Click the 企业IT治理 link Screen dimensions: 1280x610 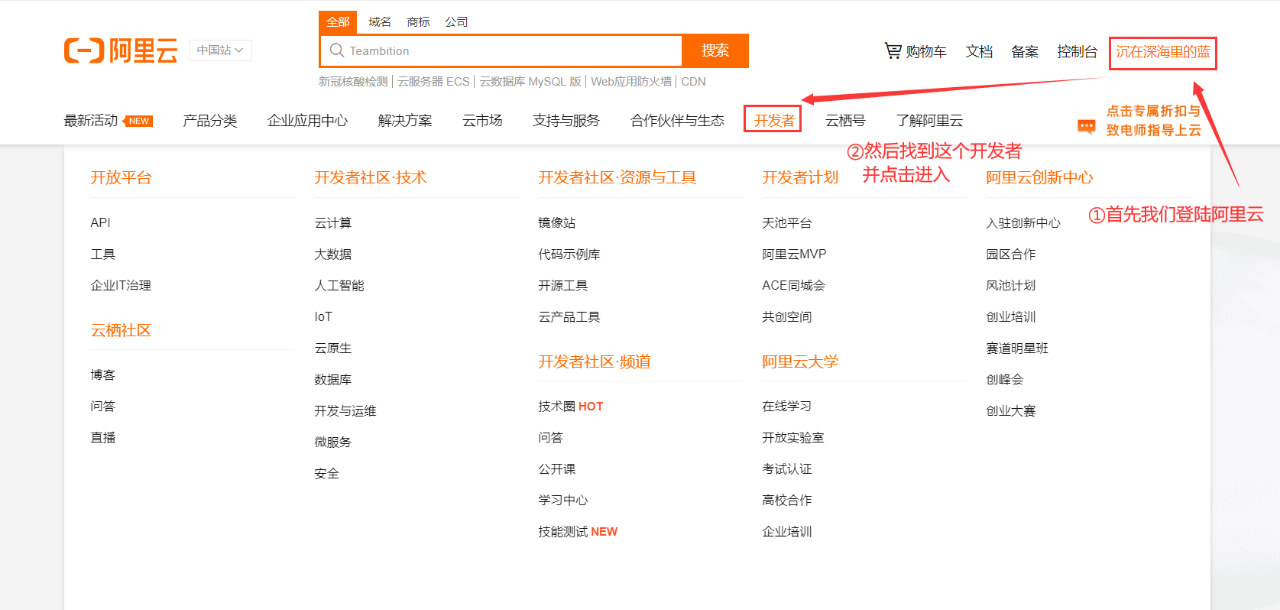click(x=121, y=286)
